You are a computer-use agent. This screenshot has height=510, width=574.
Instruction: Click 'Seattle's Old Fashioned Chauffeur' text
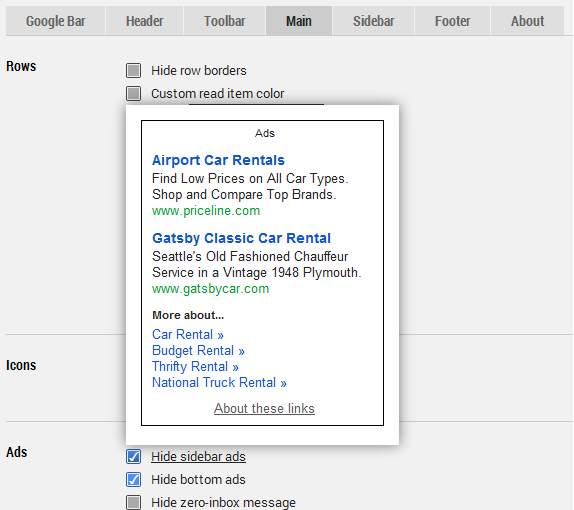coord(250,256)
